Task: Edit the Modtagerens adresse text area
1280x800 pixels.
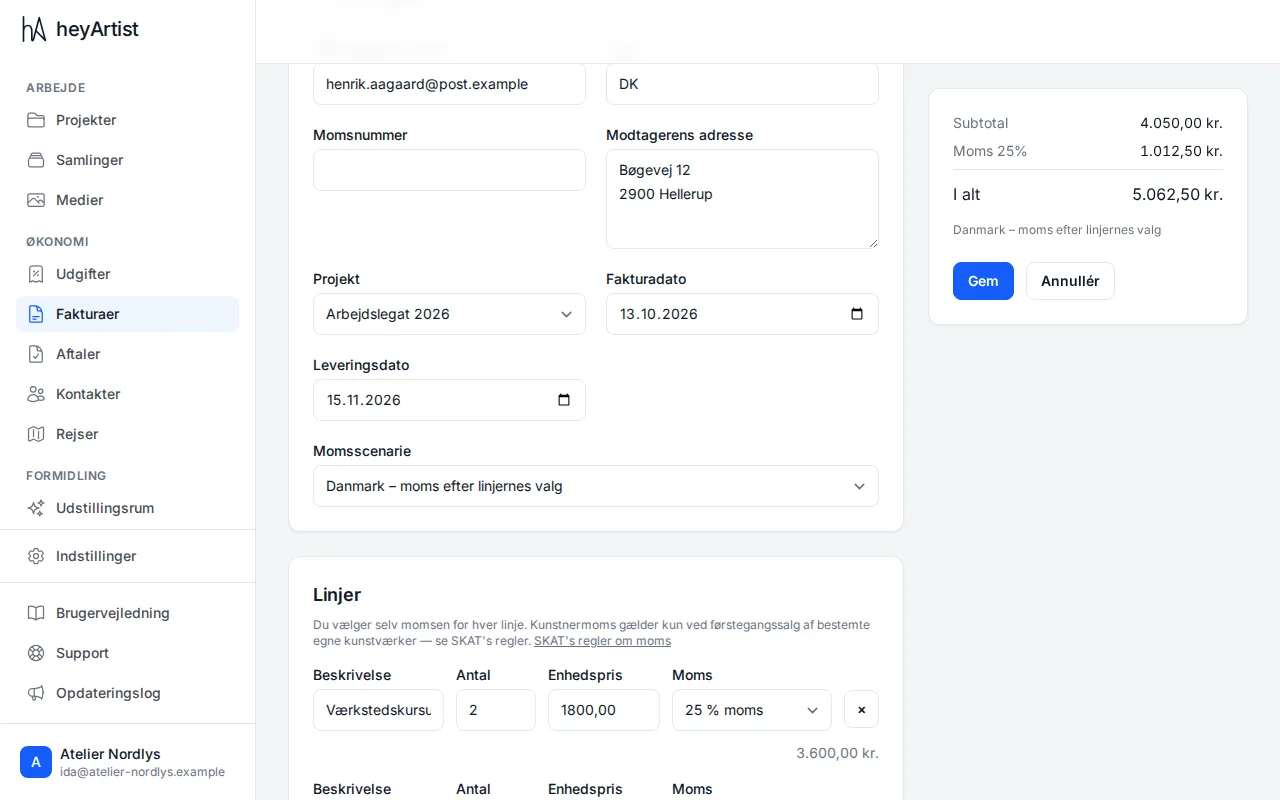Action: pyautogui.click(x=742, y=199)
